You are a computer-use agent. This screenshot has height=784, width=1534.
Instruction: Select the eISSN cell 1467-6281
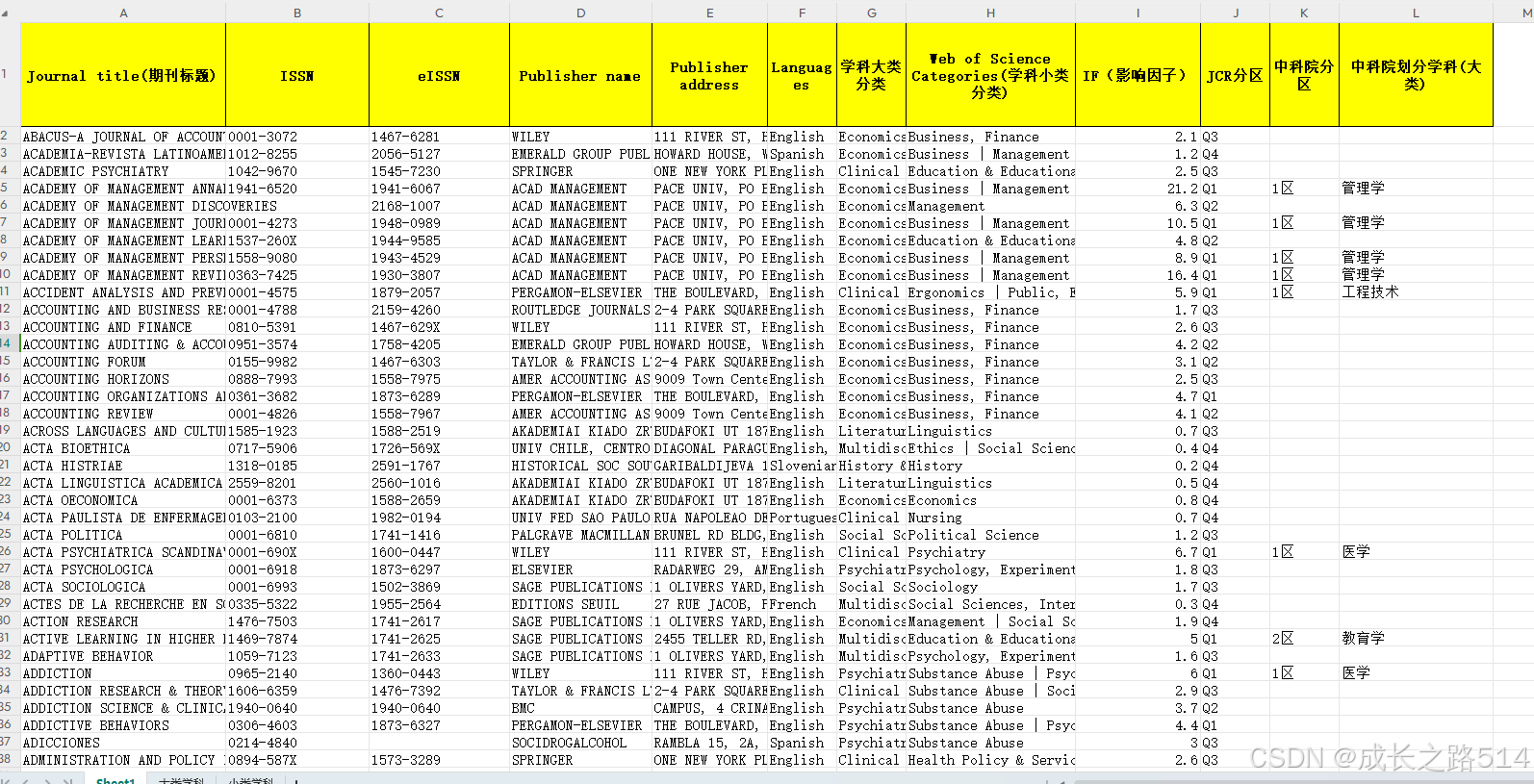tap(439, 137)
